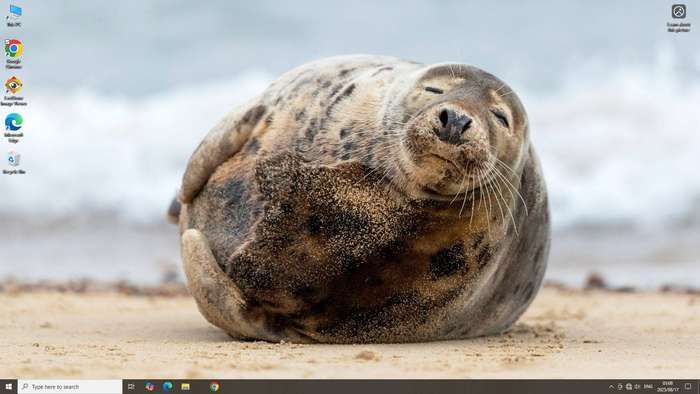Screen dimensions: 700x394
Task: Open Task View from the taskbar
Action: pyautogui.click(x=131, y=386)
